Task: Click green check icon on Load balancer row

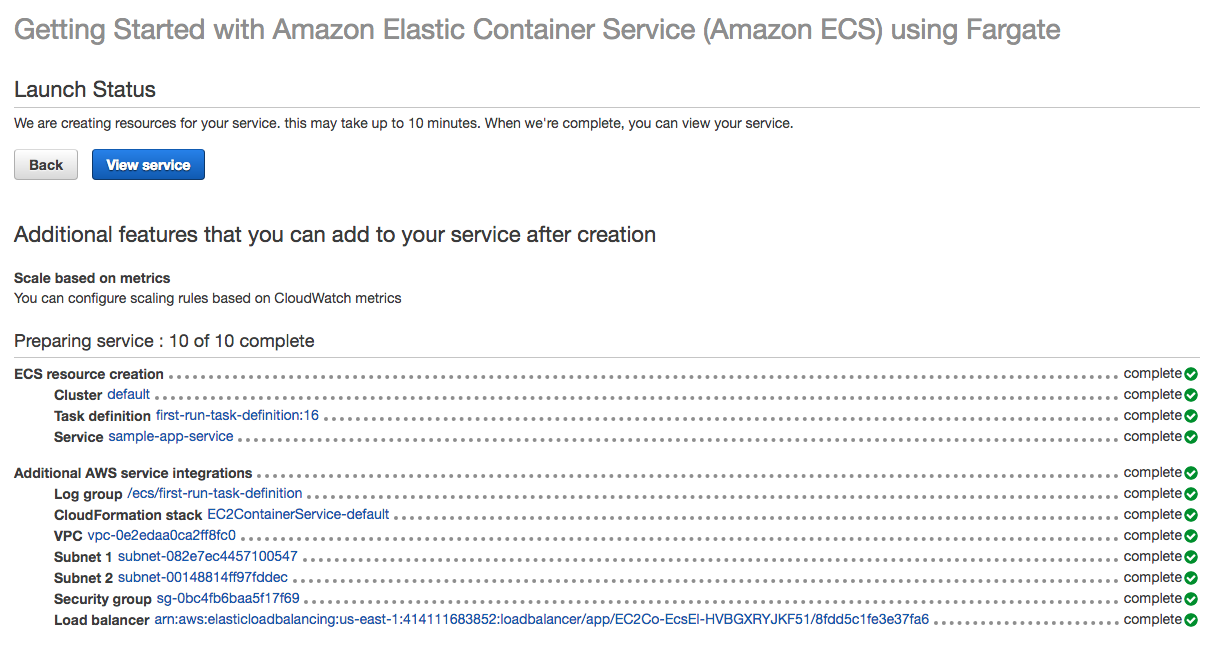Action: coord(1191,620)
